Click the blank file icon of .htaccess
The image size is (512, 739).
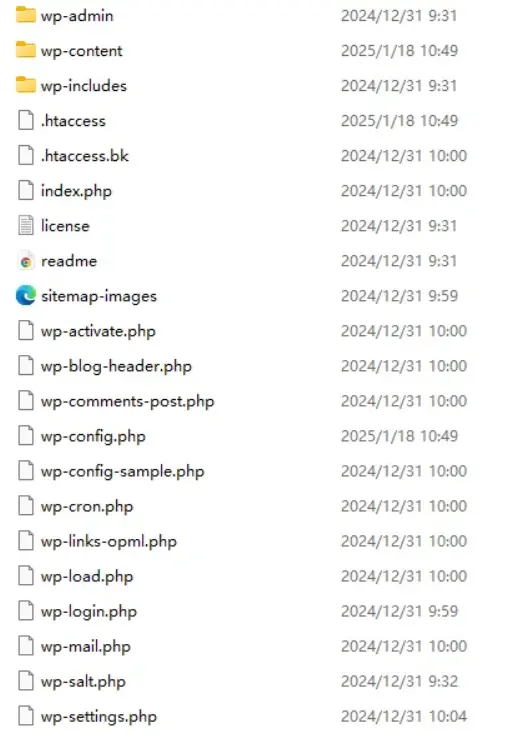point(25,120)
